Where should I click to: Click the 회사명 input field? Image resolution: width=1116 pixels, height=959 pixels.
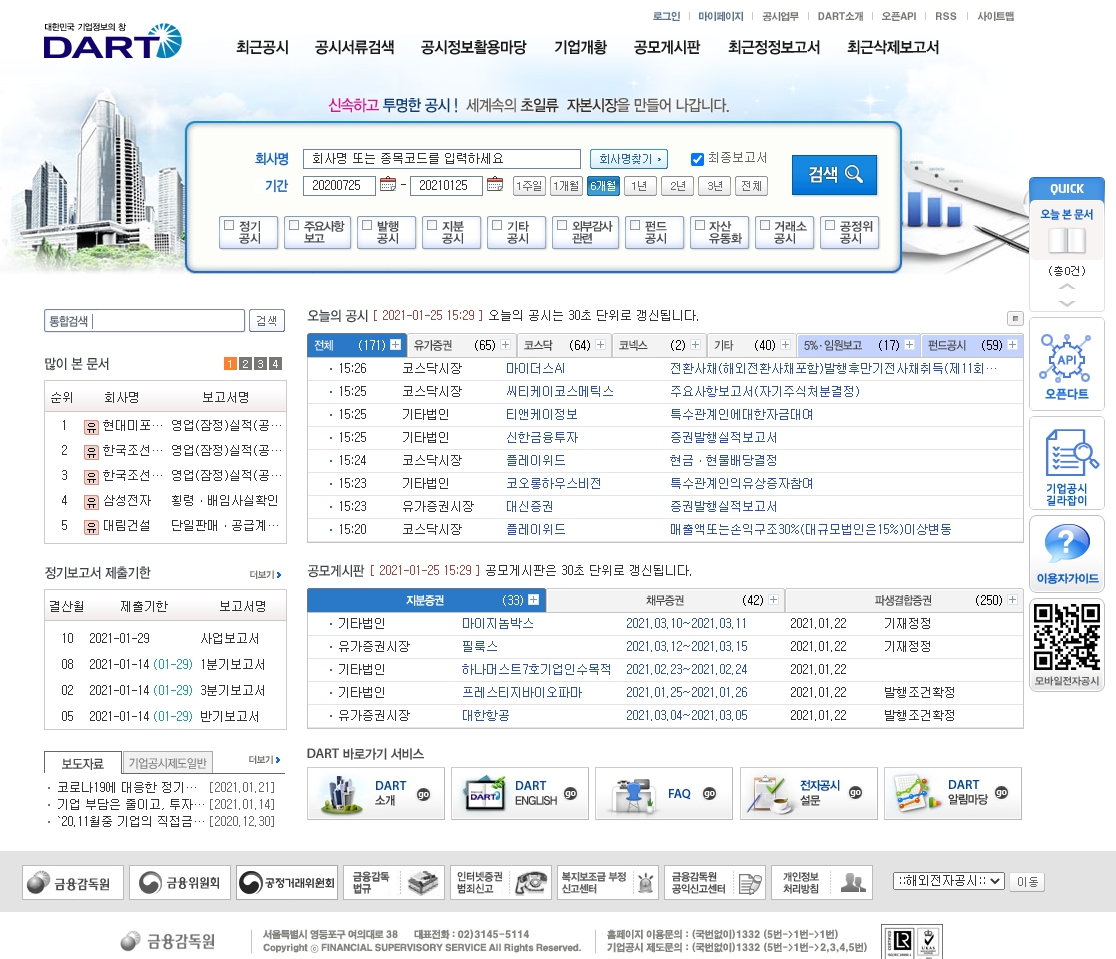pos(441,159)
